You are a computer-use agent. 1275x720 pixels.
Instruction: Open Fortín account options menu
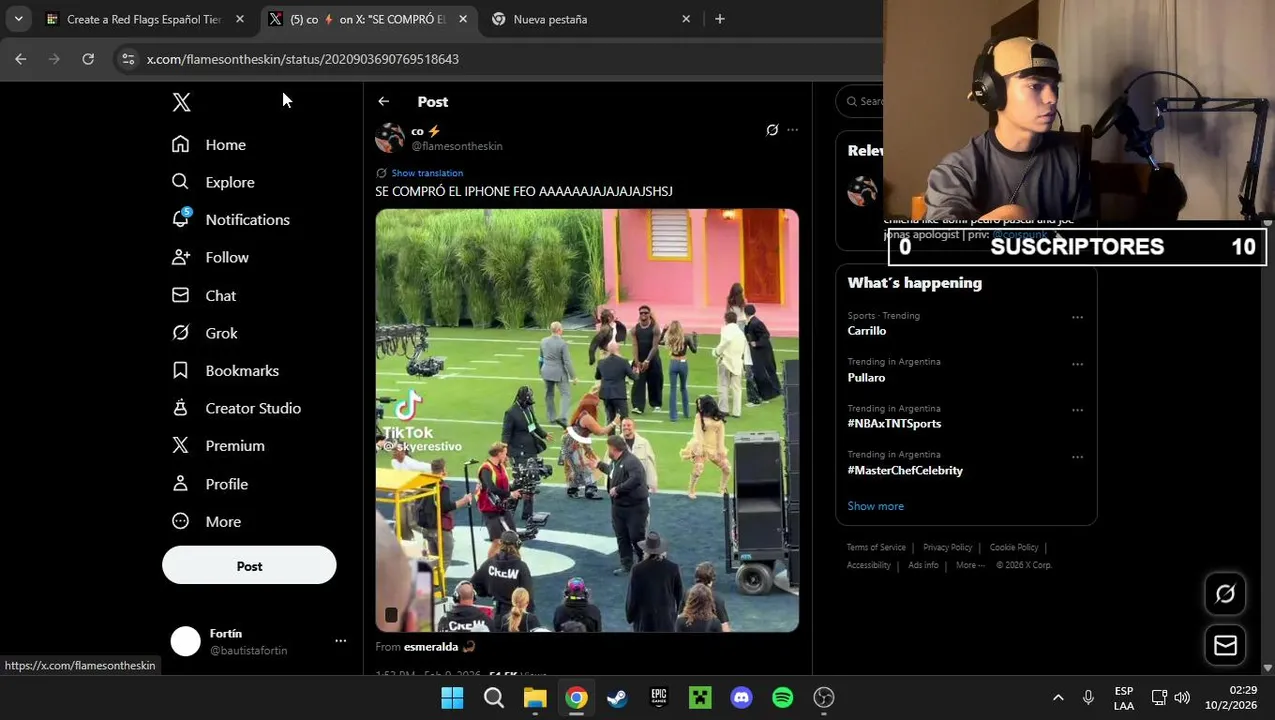coord(340,641)
